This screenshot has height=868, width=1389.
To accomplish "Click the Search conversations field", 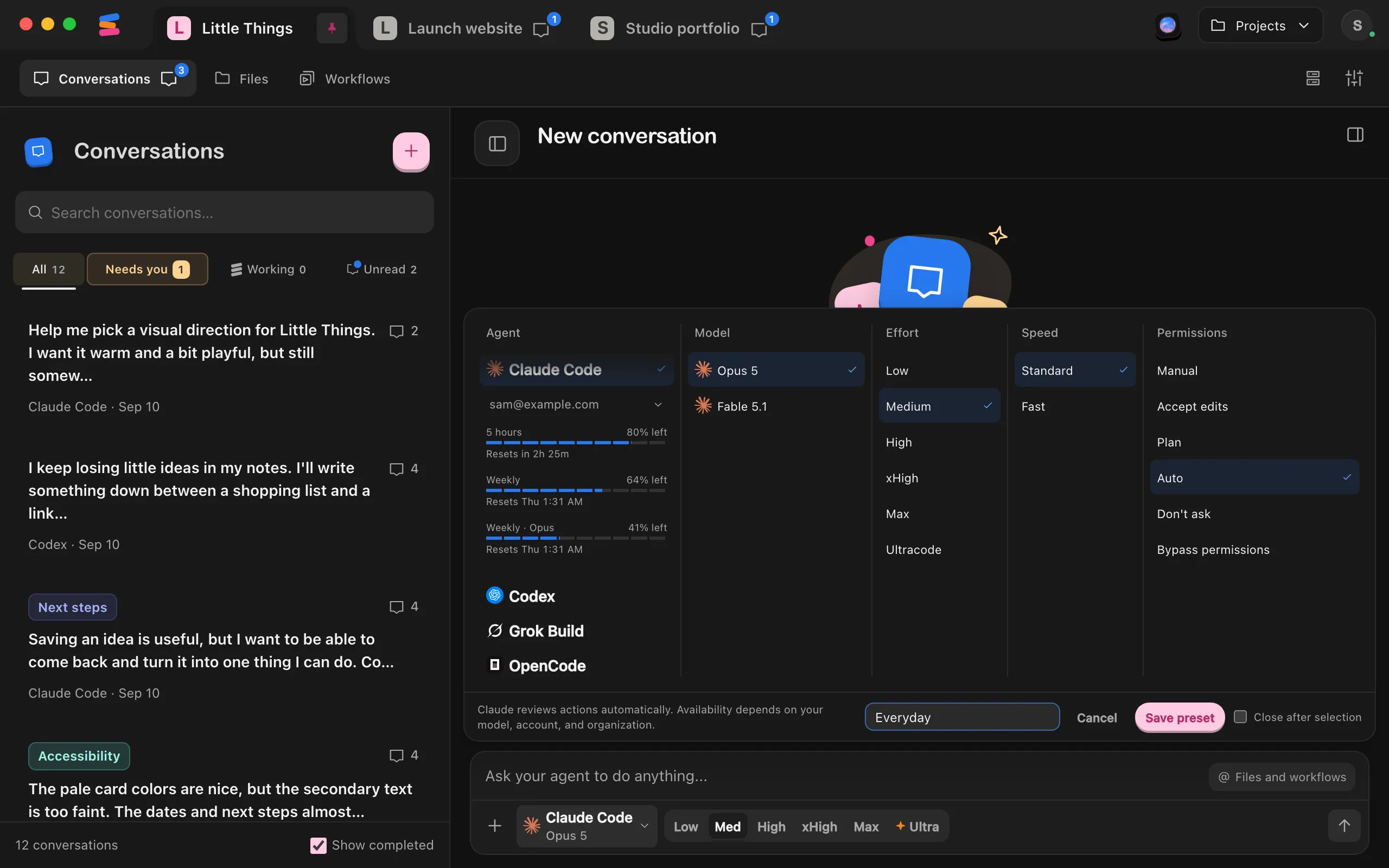I will pyautogui.click(x=225, y=213).
